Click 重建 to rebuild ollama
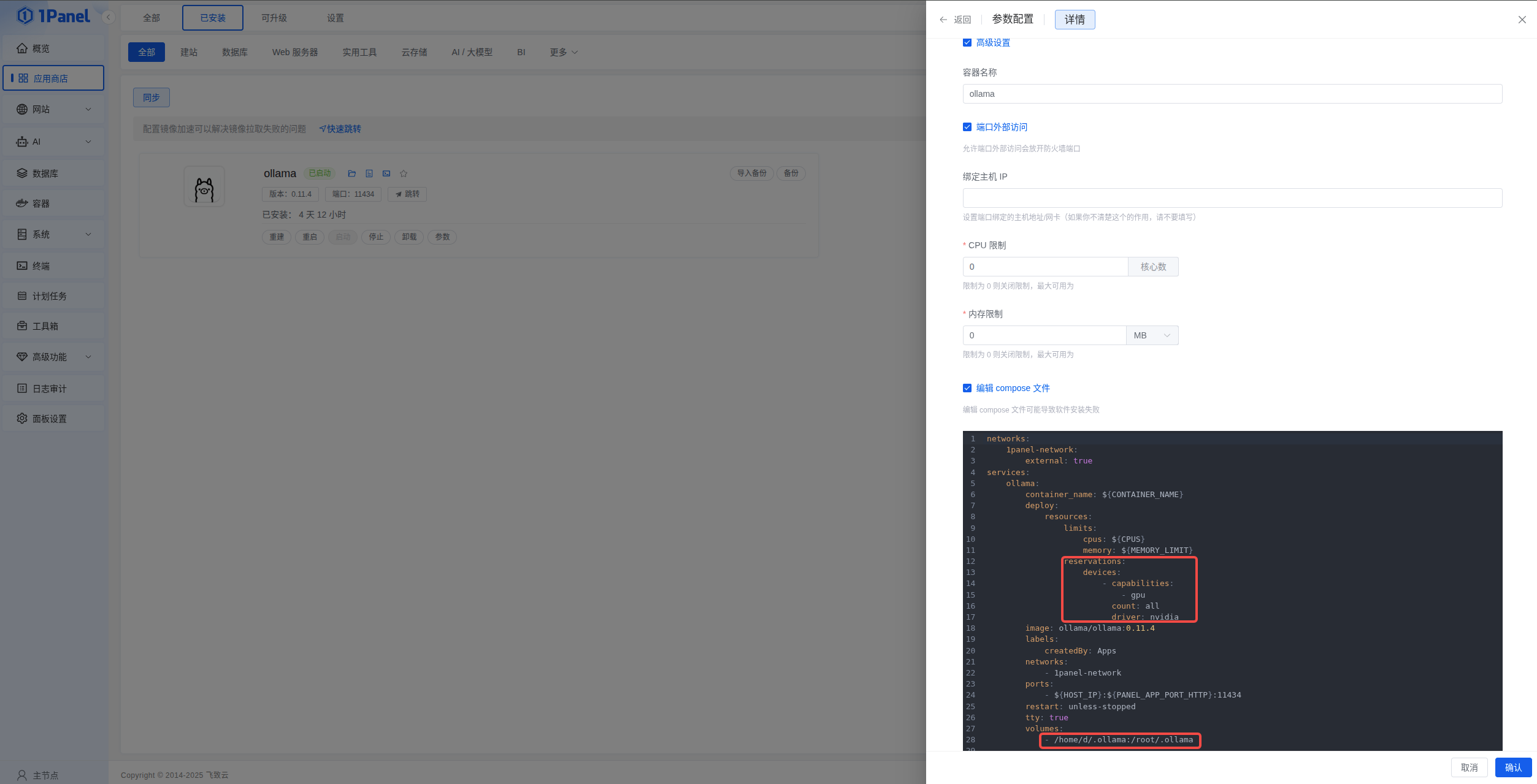Screen dimensions: 1537x784 tap(277, 237)
